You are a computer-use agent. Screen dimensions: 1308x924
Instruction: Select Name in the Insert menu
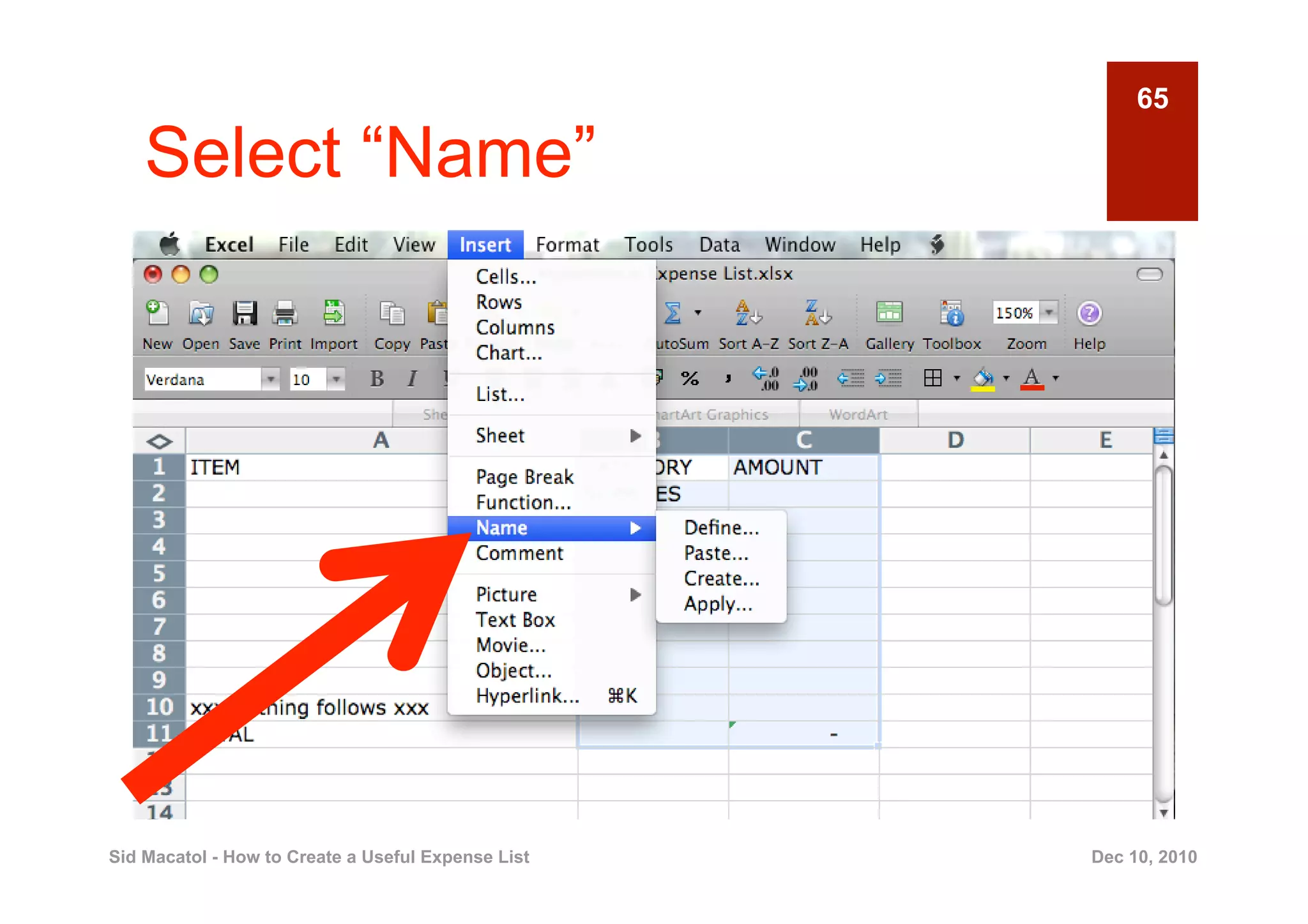[x=552, y=528]
